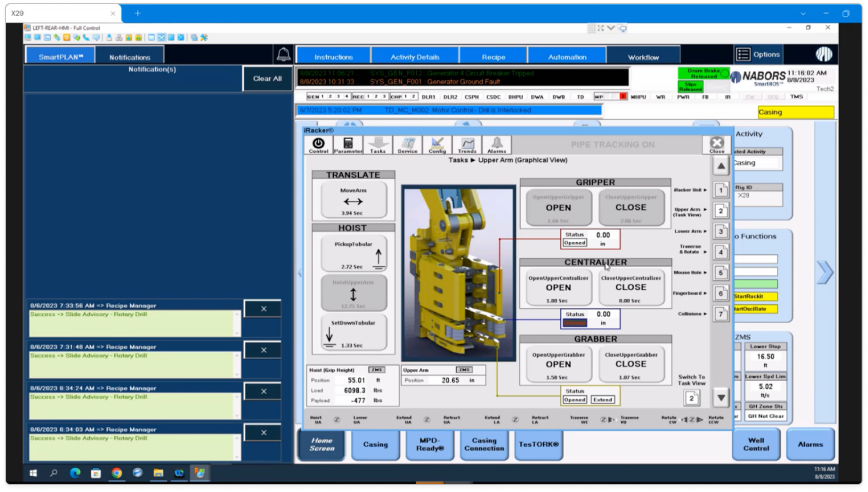
Task: Click the down arrow below task numbers
Action: 721,397
